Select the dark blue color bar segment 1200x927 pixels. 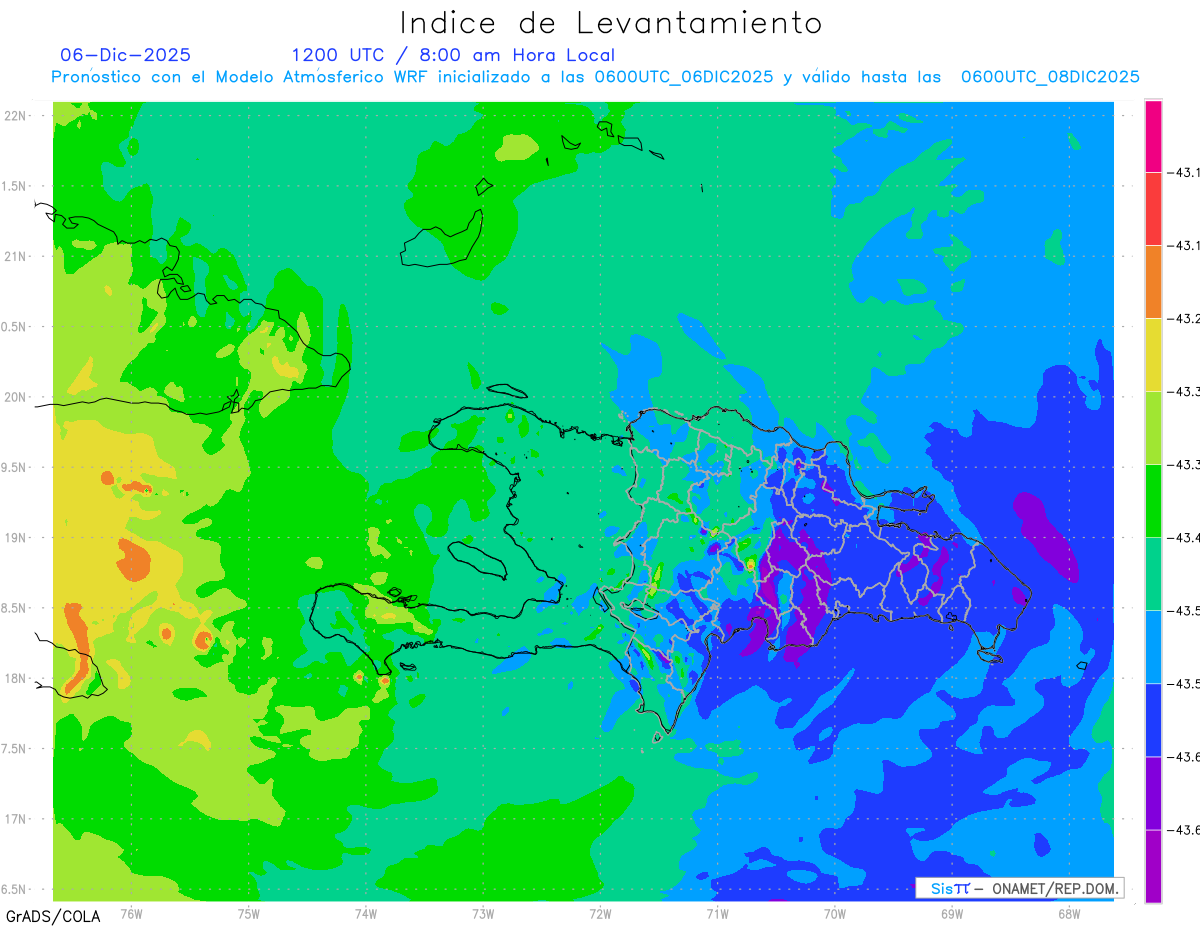coord(1153,720)
